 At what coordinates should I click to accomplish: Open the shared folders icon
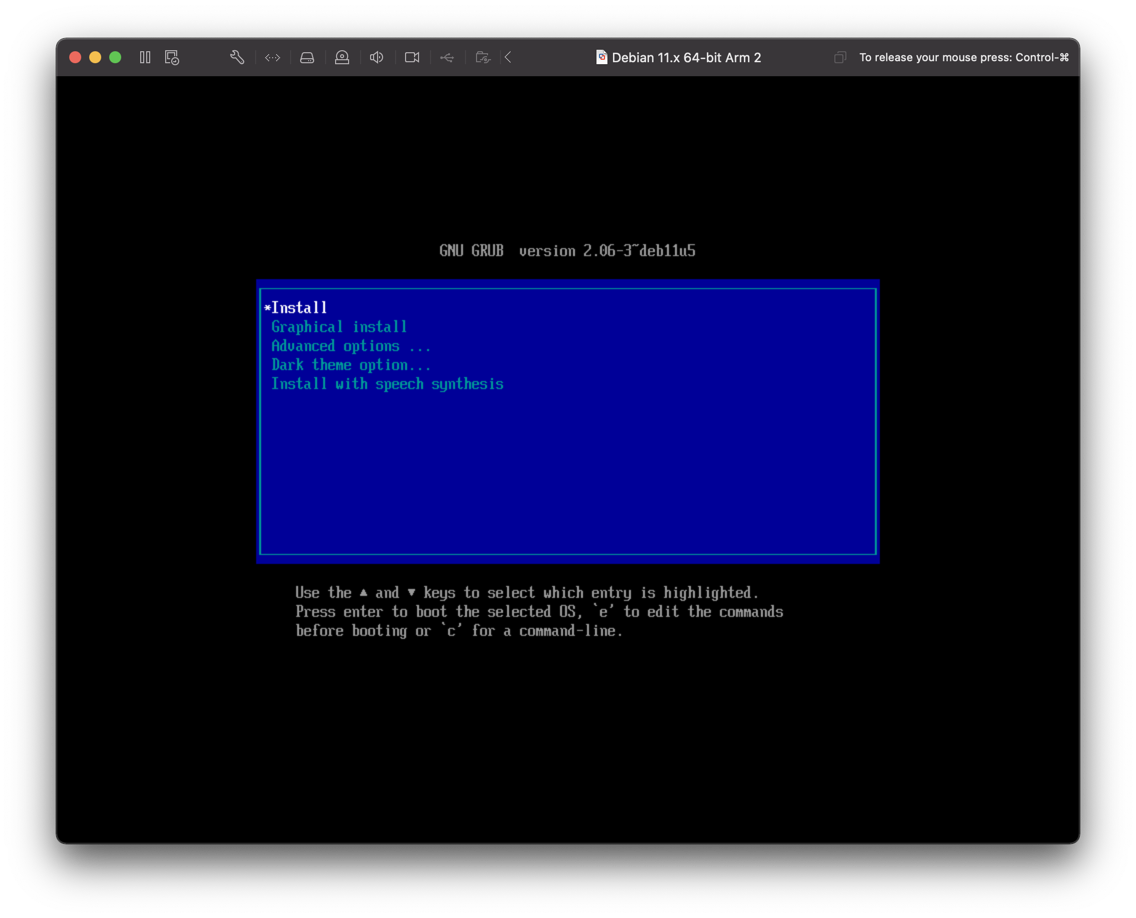point(483,57)
